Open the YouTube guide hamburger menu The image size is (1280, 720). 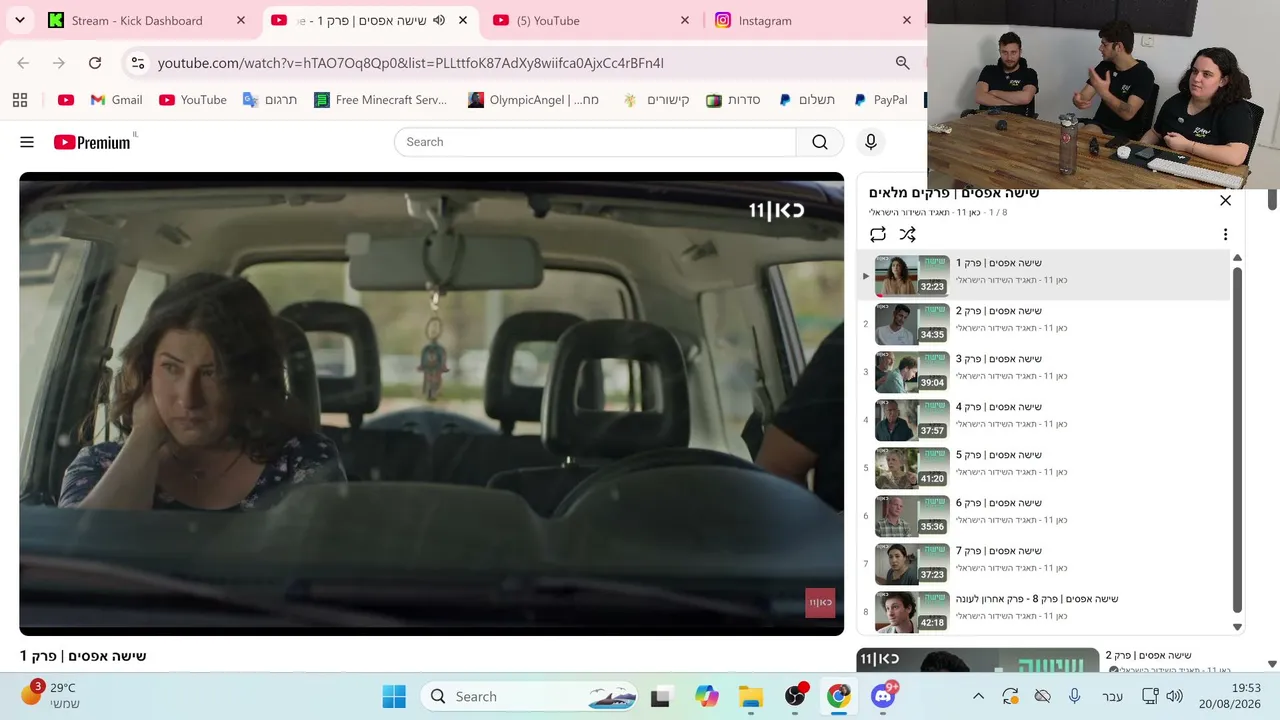point(27,142)
